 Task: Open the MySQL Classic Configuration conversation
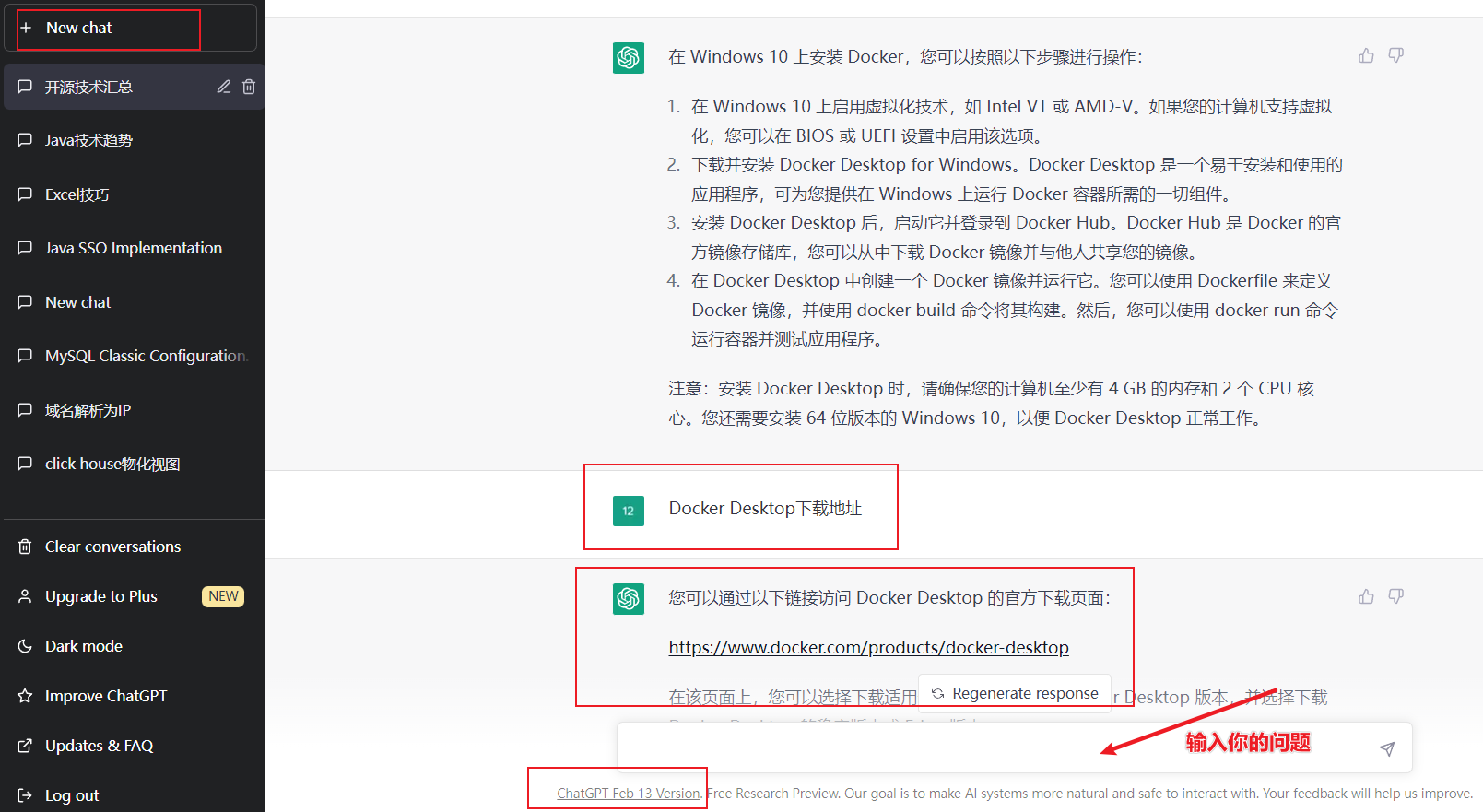tap(133, 356)
